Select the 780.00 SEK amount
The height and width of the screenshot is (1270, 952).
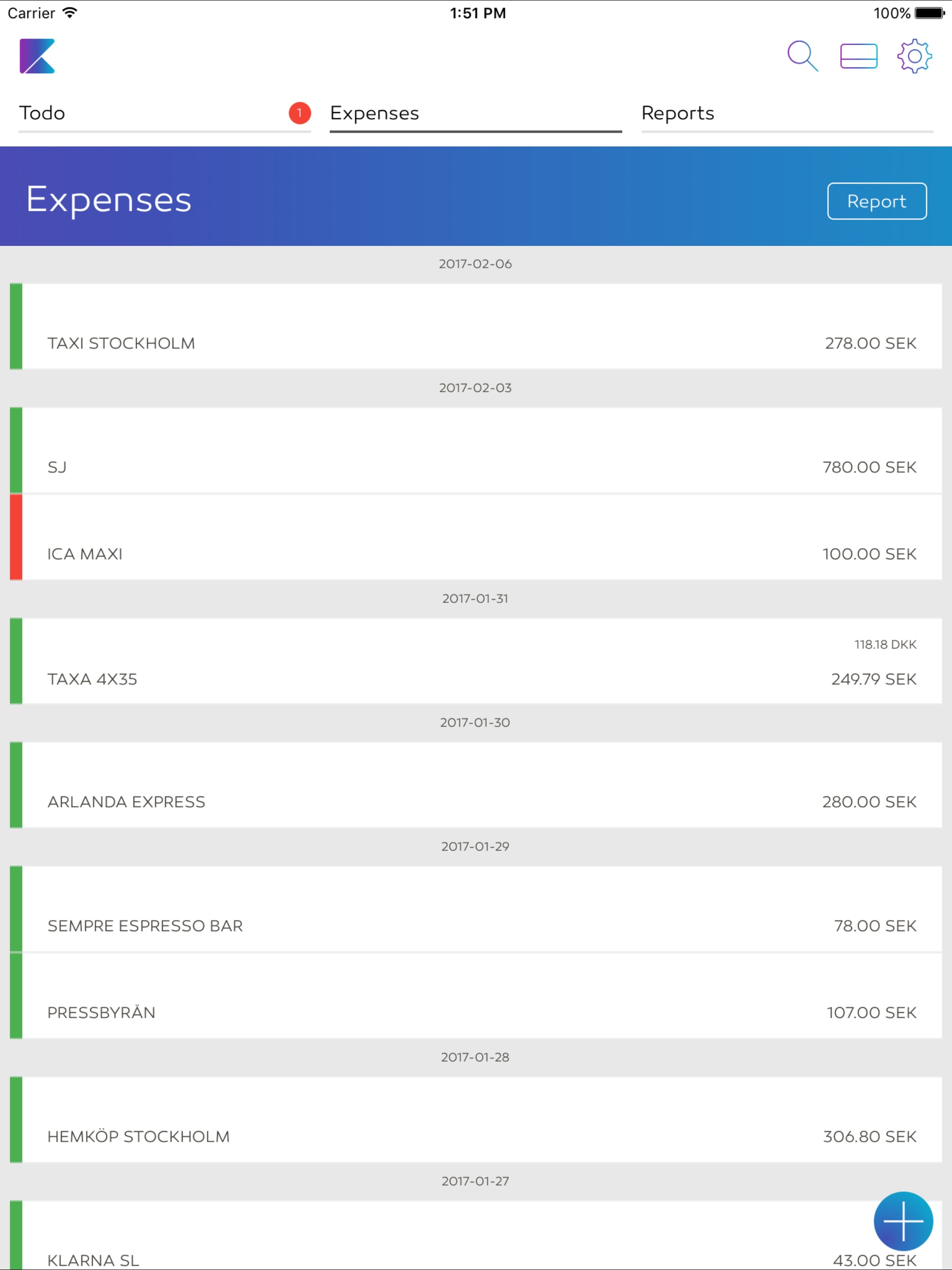(869, 467)
